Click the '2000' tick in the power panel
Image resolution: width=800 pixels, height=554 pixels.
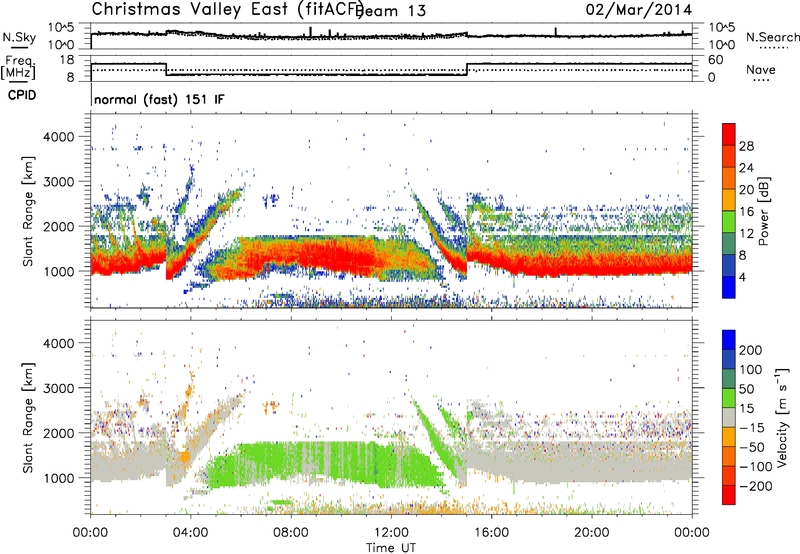pyautogui.click(x=58, y=226)
